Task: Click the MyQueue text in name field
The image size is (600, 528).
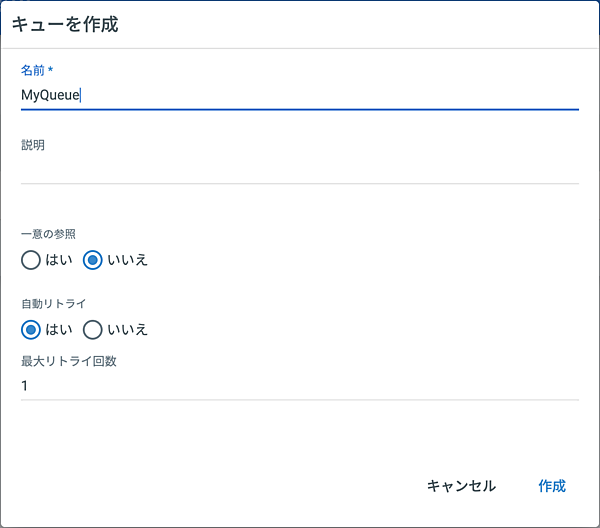Action: coord(50,95)
